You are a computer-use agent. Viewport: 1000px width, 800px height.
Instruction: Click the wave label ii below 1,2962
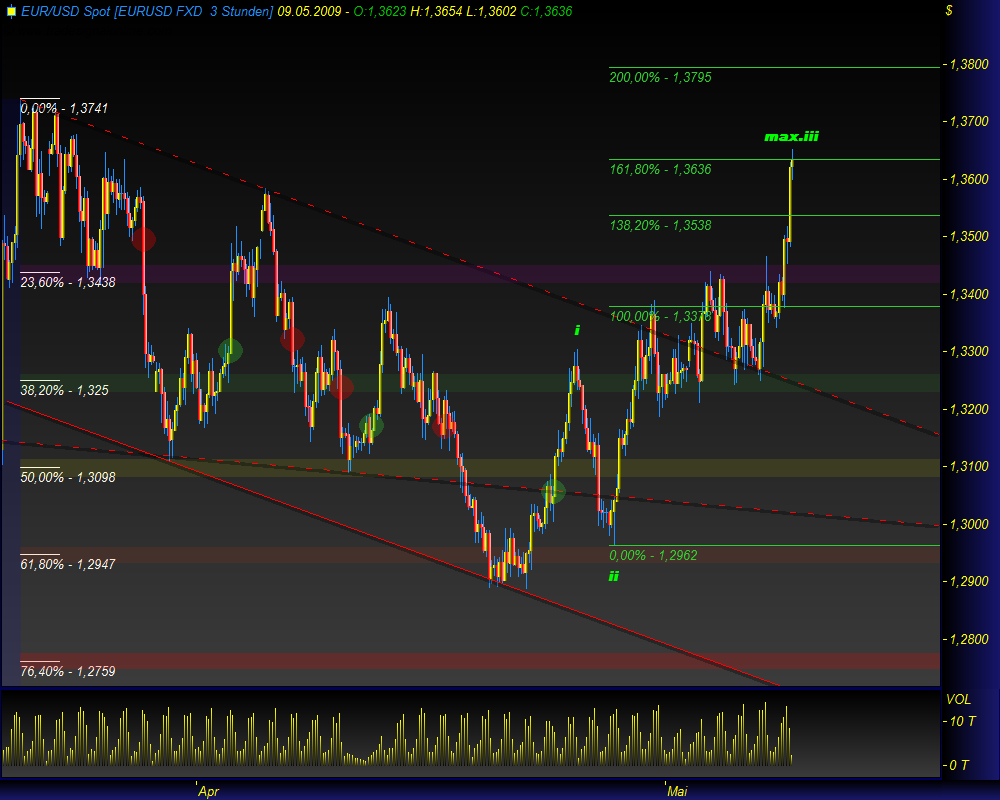pyautogui.click(x=614, y=574)
